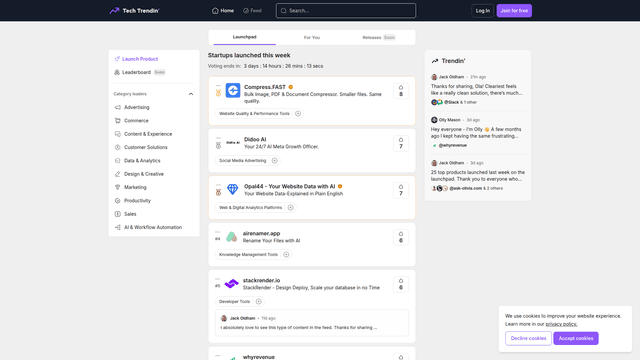Upvote Didoo AI
This screenshot has height=360, width=640.
point(401,143)
